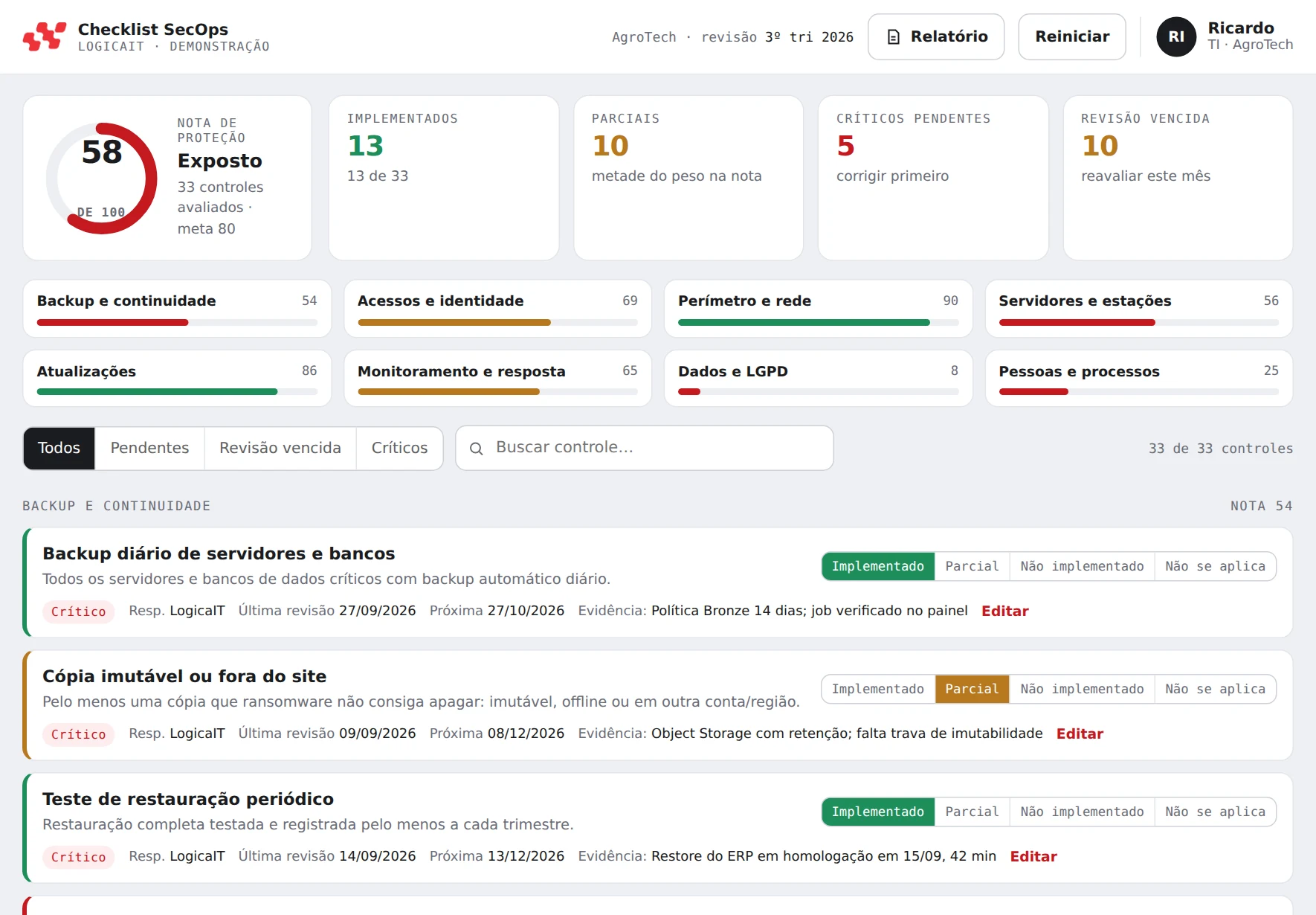Focus the Buscar controle search field
This screenshot has width=1316, height=915.
(645, 448)
